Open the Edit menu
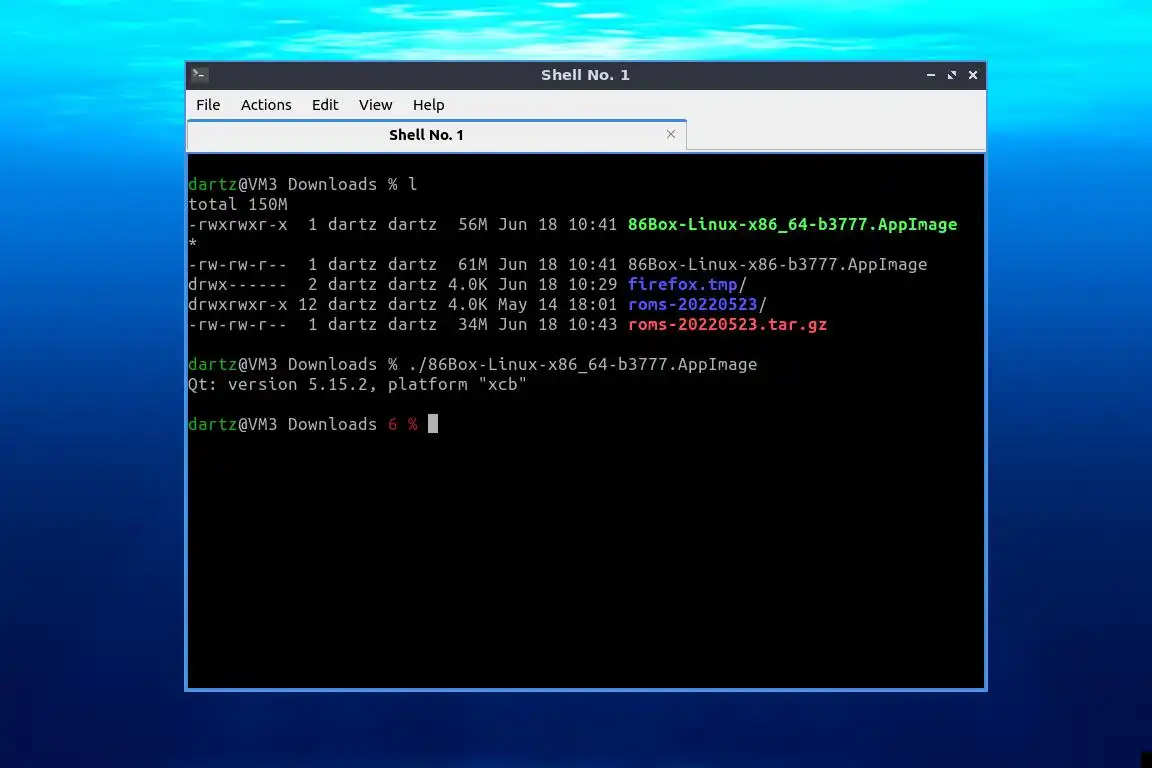Screen dimensions: 1152x768 point(325,105)
